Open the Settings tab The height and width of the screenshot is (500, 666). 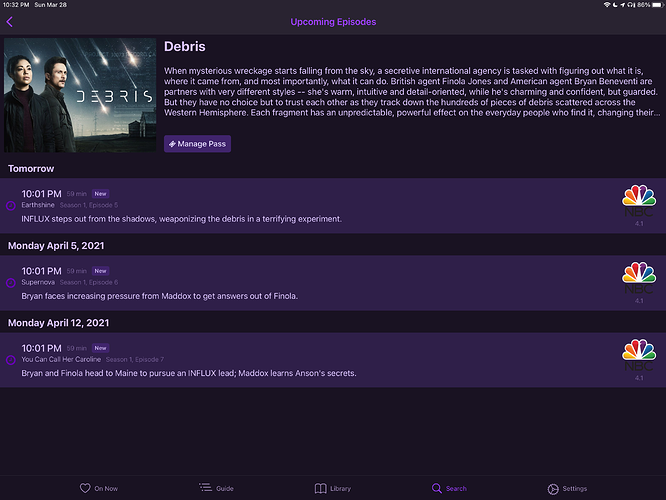click(x=567, y=488)
